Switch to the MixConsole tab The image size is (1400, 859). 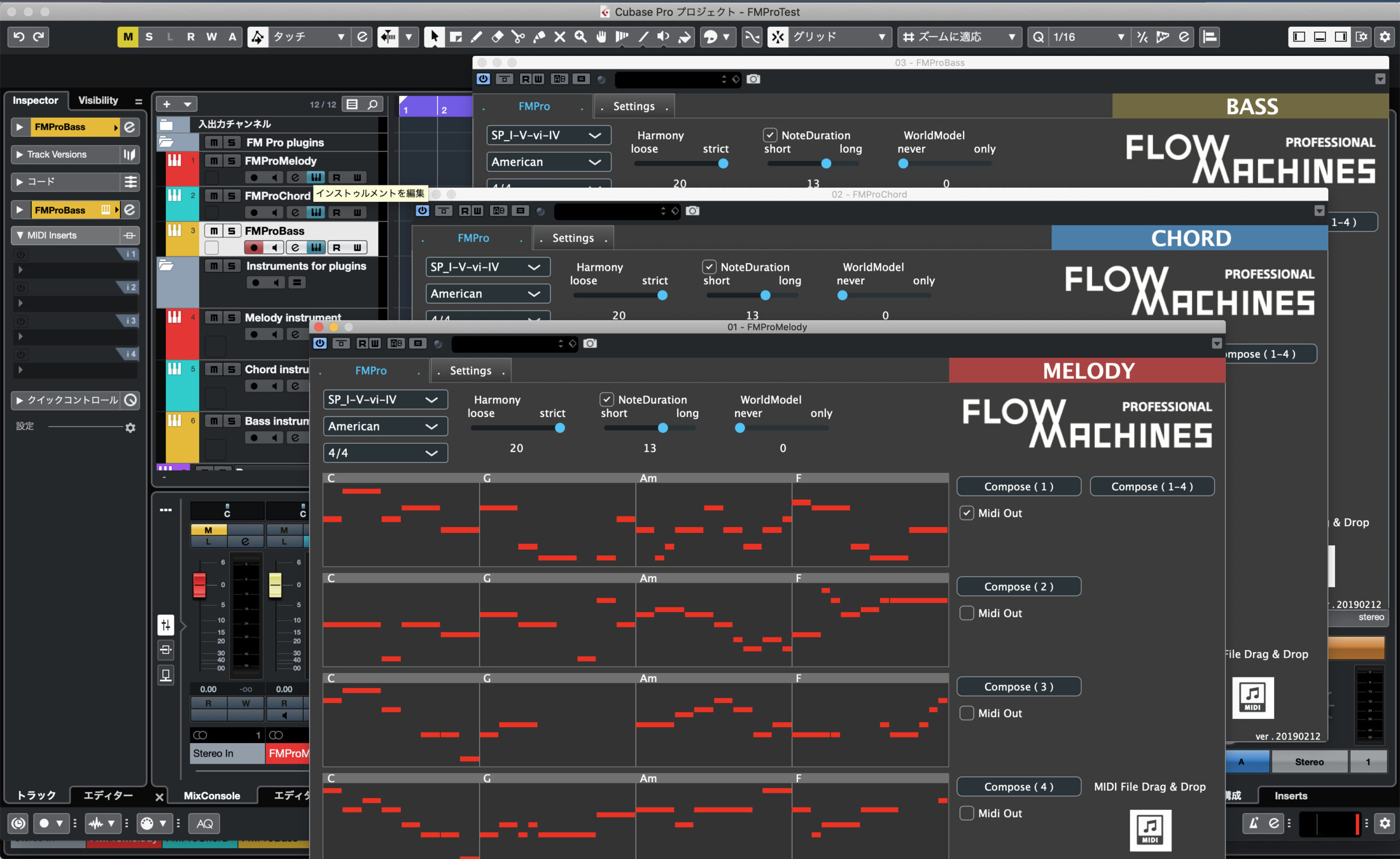[212, 796]
